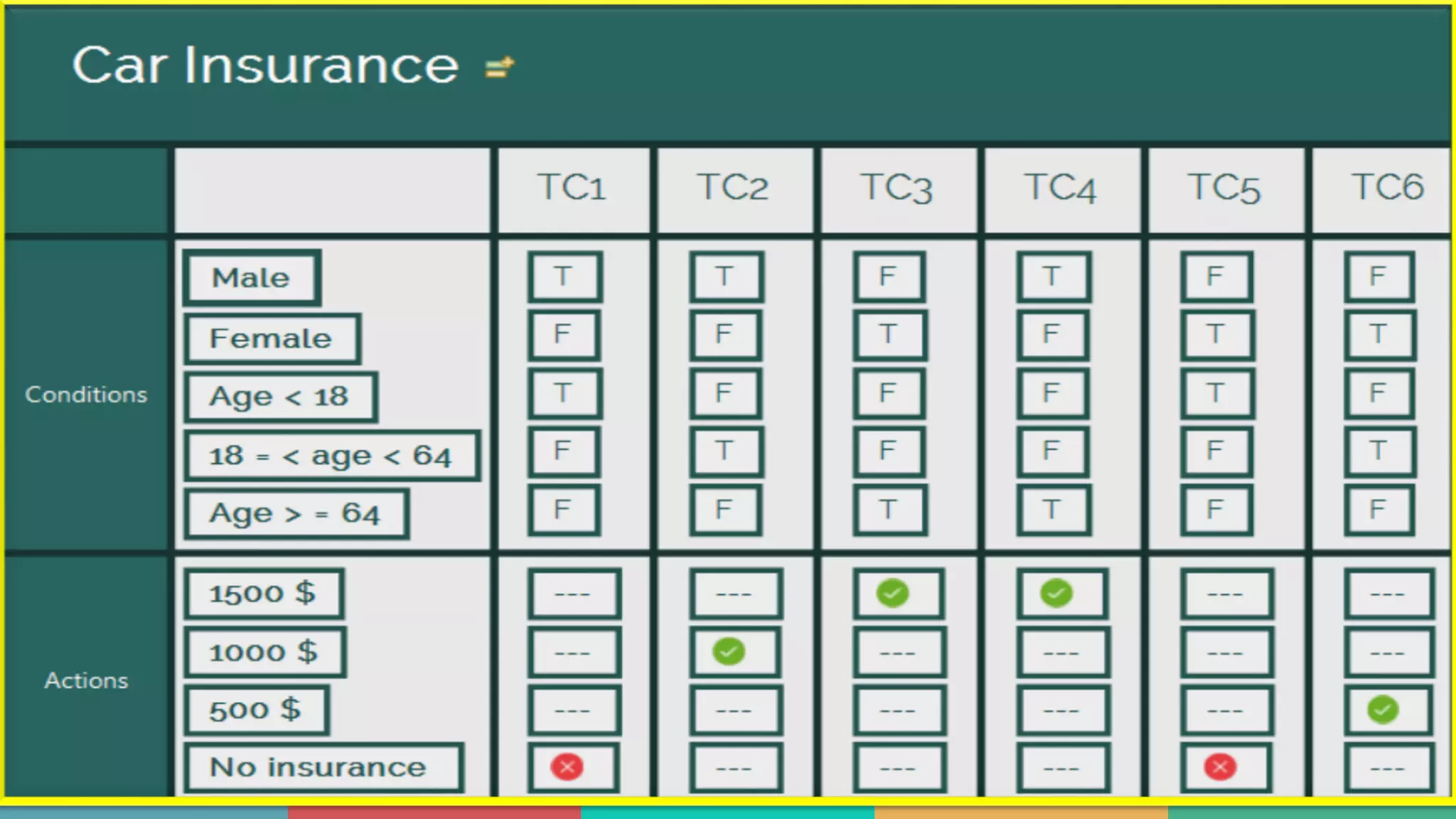Click the Male condition label
The height and width of the screenshot is (819, 1456).
[251, 278]
